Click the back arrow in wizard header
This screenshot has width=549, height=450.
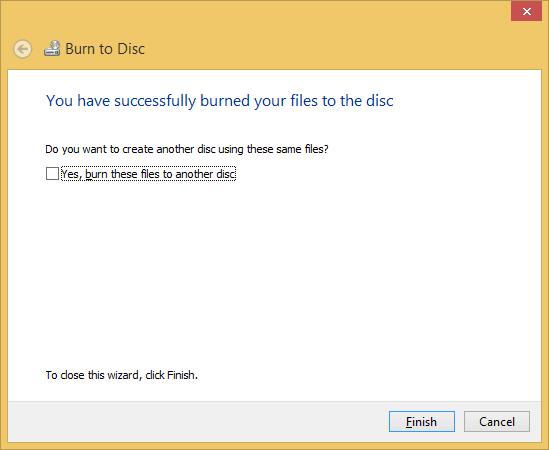click(23, 49)
